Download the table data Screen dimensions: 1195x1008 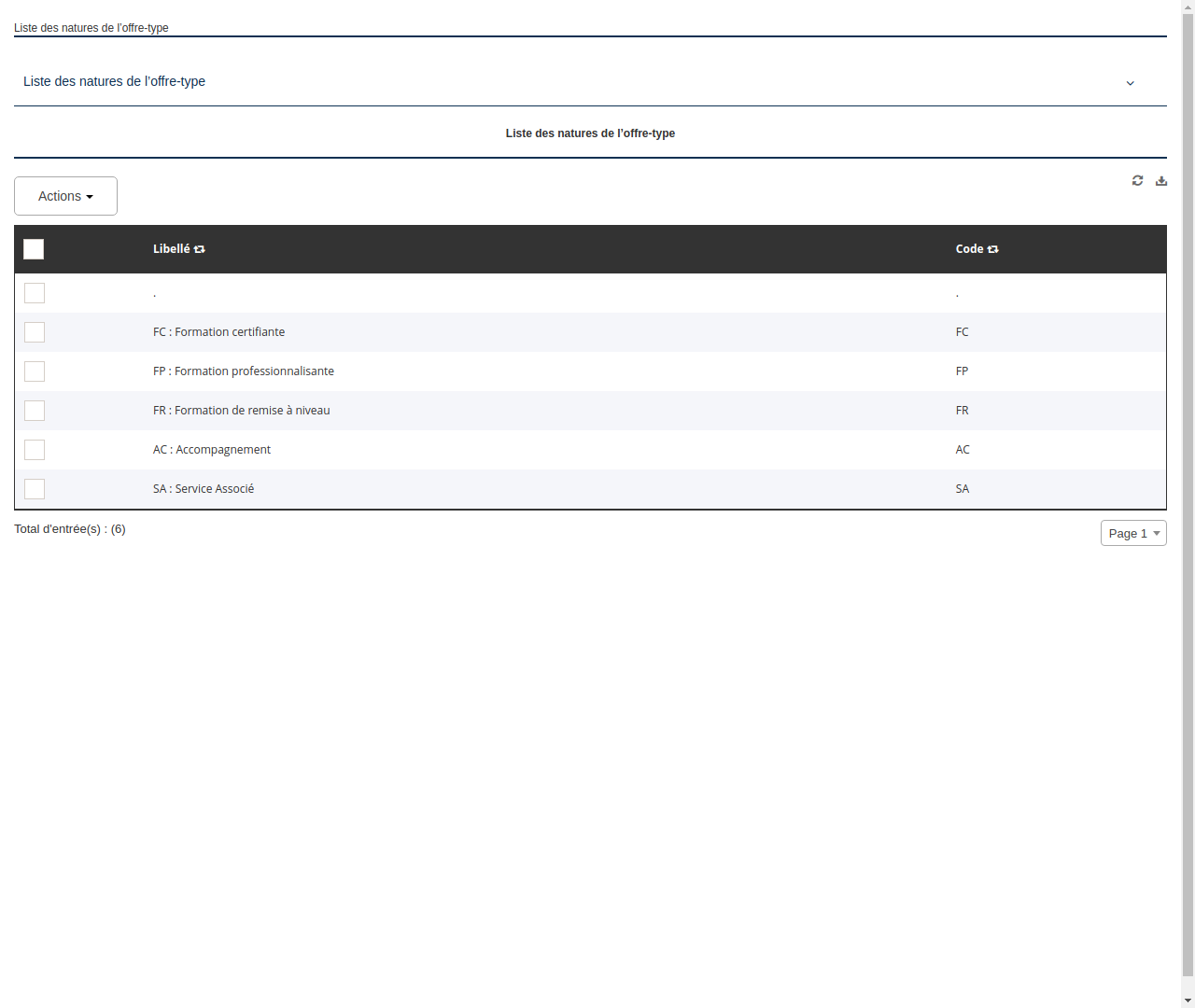pyautogui.click(x=1160, y=180)
